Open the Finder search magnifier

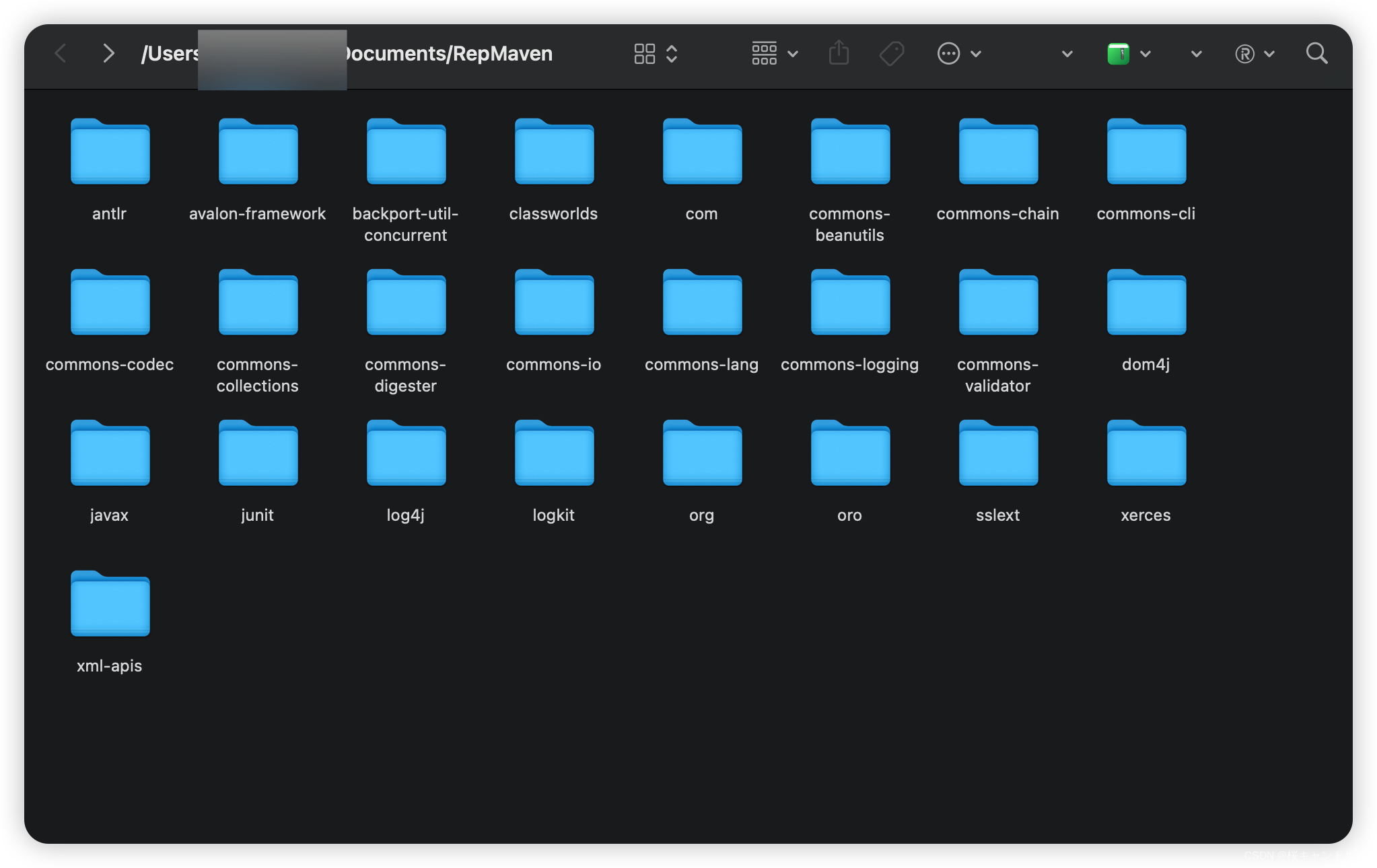[1316, 53]
